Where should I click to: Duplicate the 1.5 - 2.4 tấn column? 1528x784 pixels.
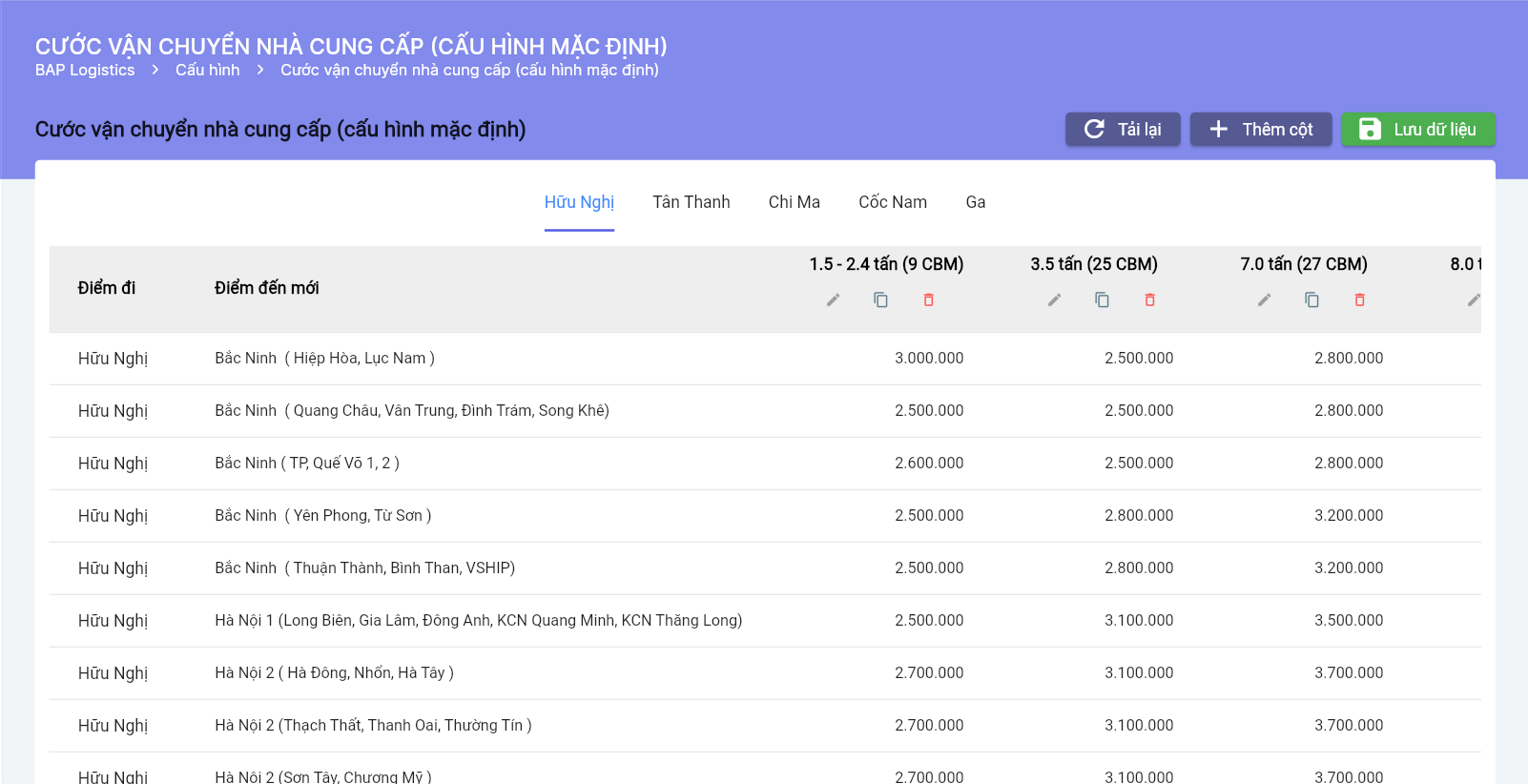pos(880,300)
